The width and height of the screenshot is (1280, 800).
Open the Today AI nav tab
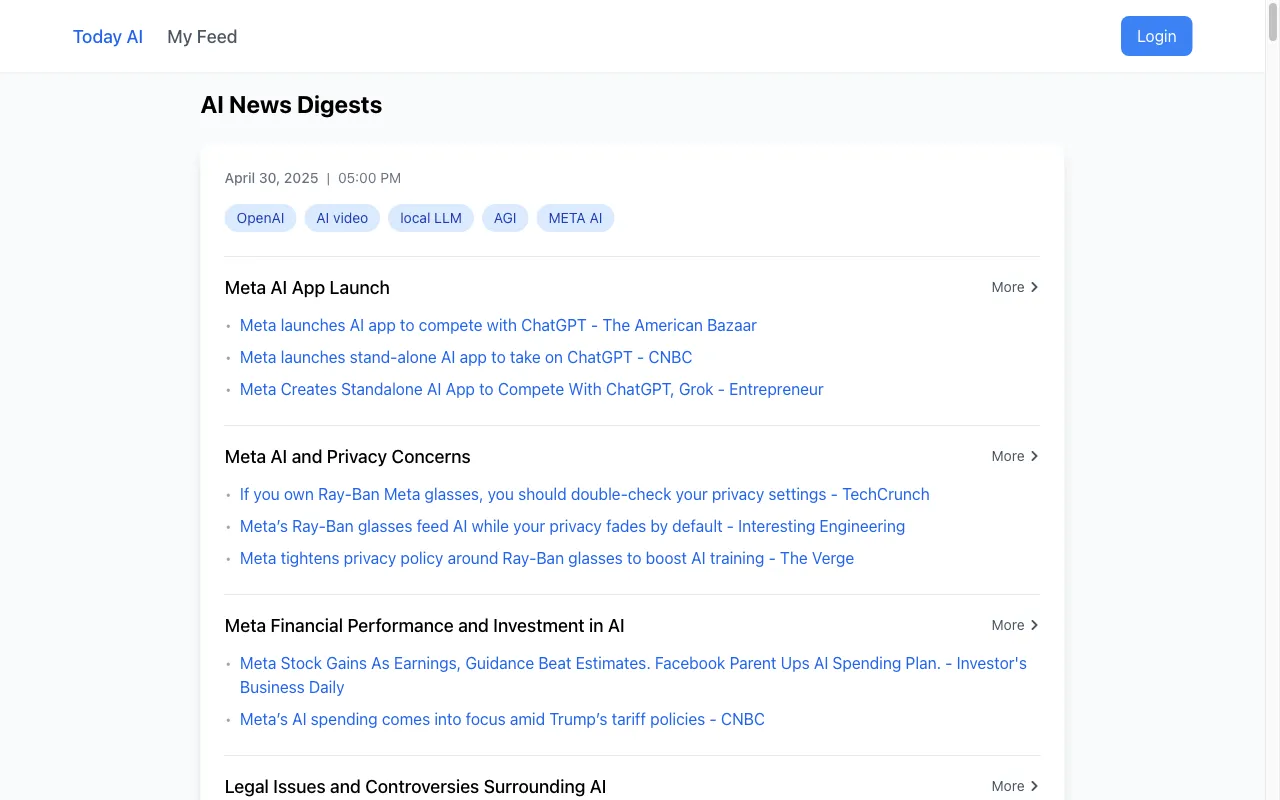coord(108,37)
